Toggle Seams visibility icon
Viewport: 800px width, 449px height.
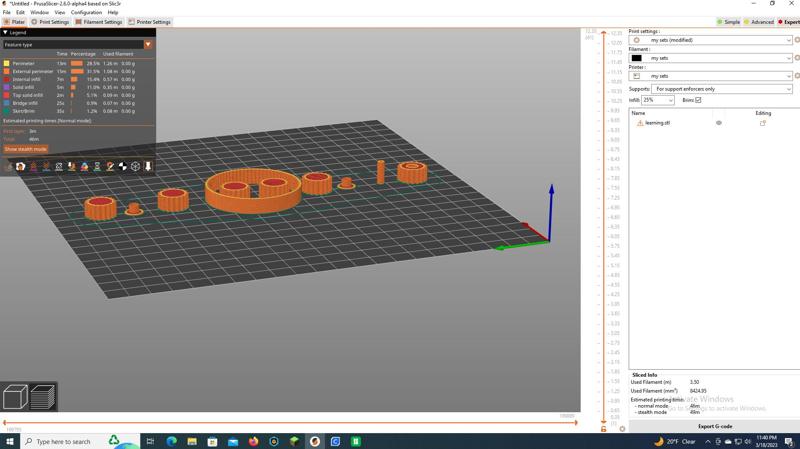pyautogui.click(x=59, y=166)
